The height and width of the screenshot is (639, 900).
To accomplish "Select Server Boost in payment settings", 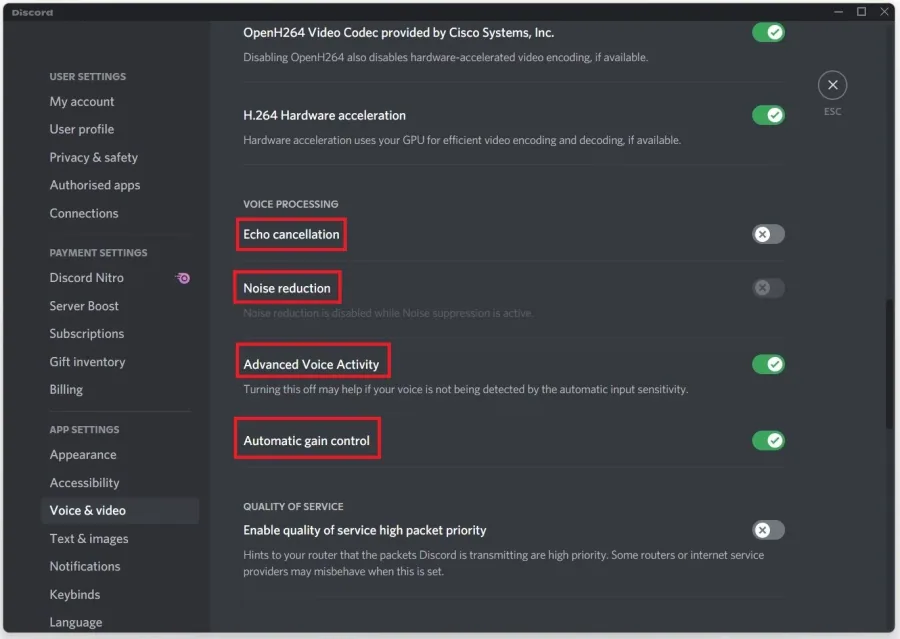I will coord(84,306).
